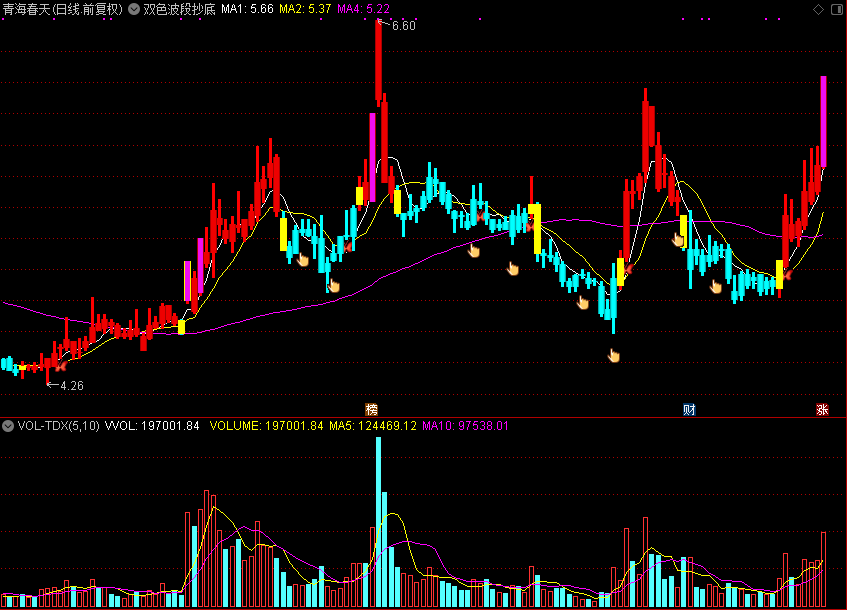Select the MA1: 5.66 value

tap(247, 9)
